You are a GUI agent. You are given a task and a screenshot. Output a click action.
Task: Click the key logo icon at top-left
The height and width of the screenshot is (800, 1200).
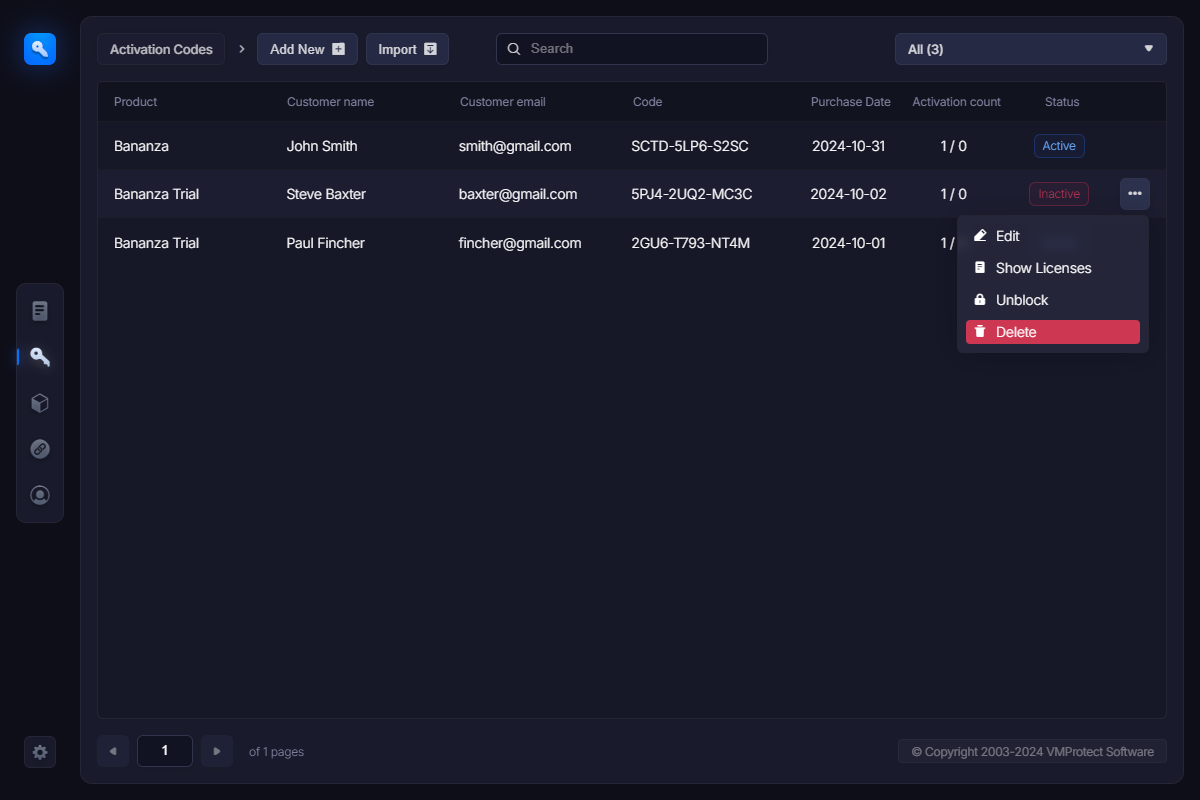click(40, 48)
